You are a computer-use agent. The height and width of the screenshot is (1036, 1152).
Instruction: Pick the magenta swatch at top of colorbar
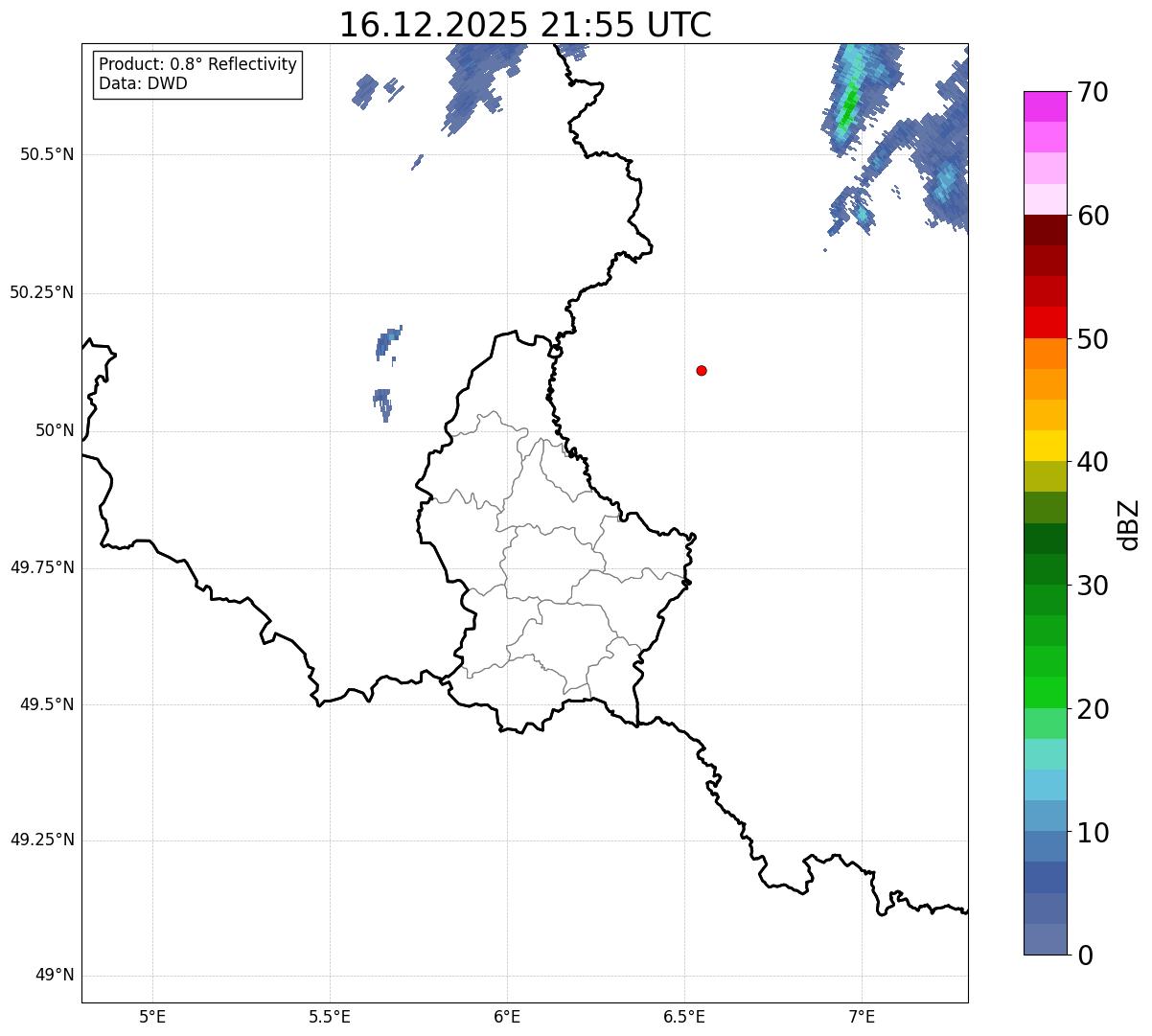pyautogui.click(x=1045, y=106)
